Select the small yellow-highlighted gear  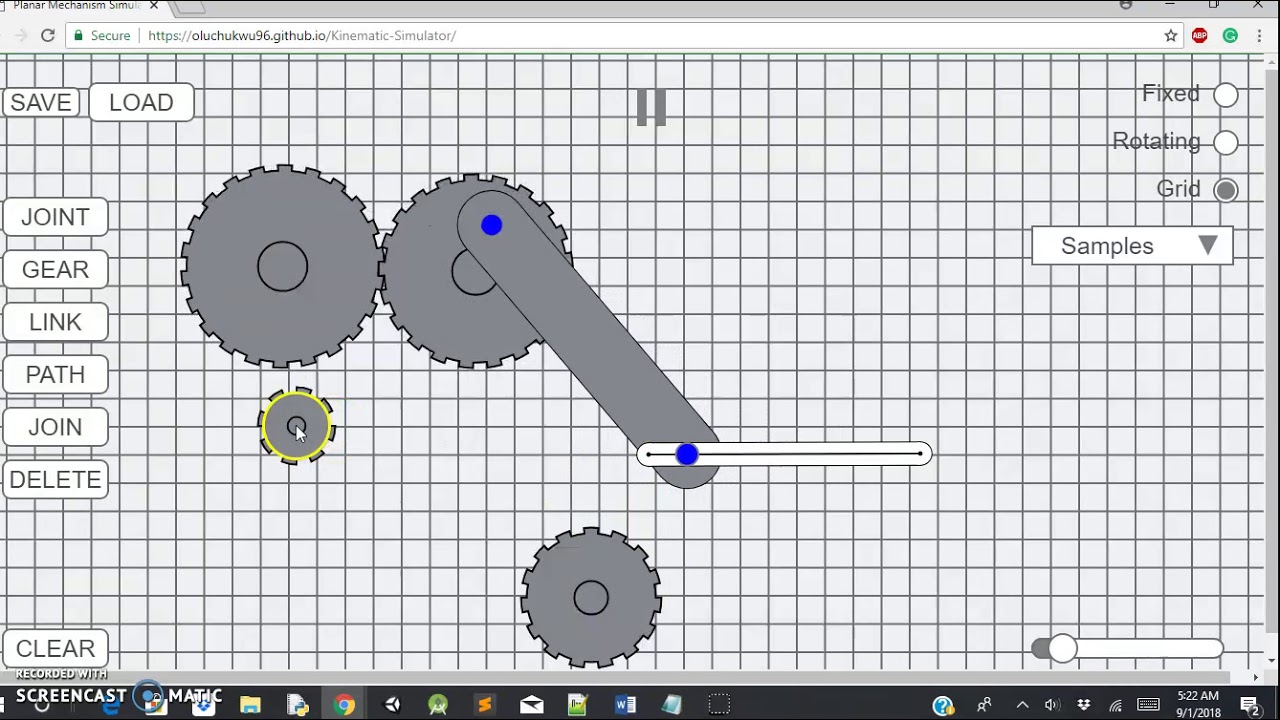[297, 426]
